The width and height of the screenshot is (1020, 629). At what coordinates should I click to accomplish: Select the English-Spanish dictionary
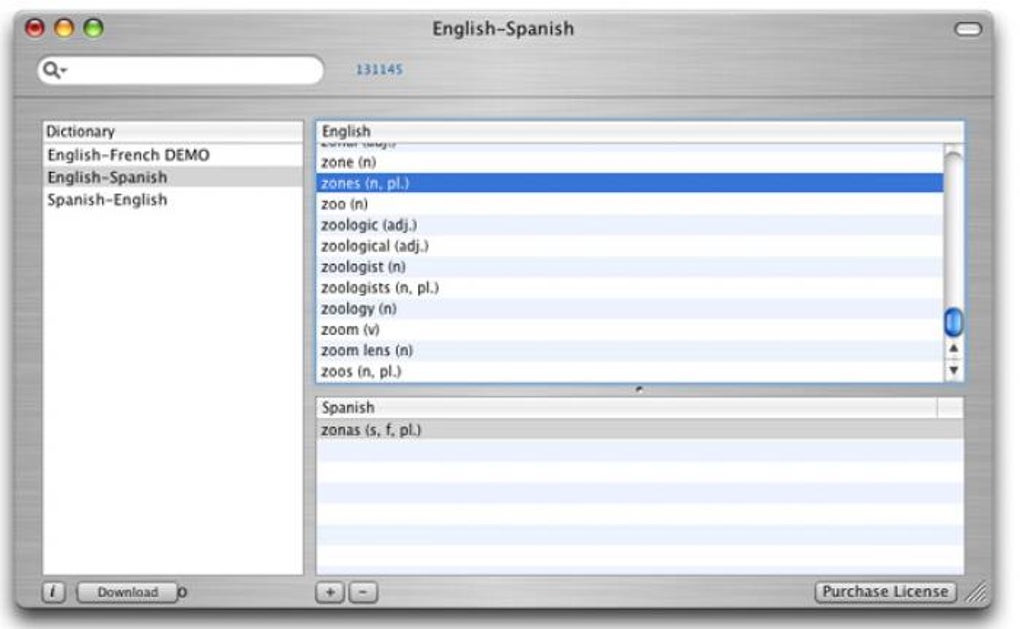107,178
